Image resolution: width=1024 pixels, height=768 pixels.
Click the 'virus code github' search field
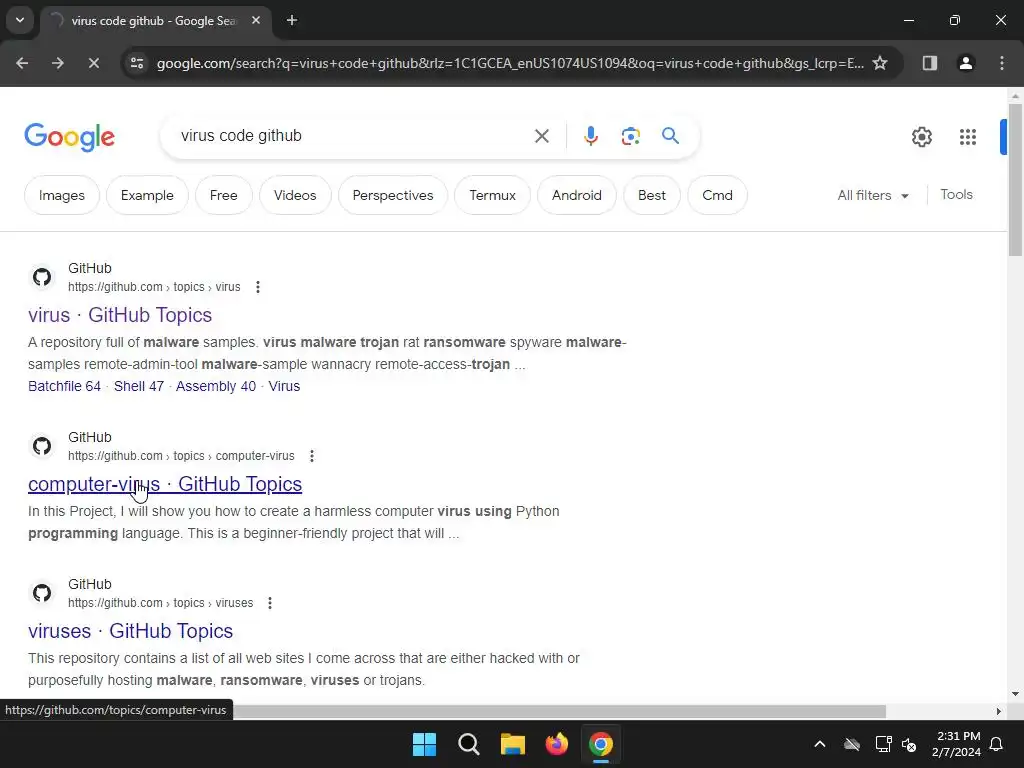[x=353, y=136]
